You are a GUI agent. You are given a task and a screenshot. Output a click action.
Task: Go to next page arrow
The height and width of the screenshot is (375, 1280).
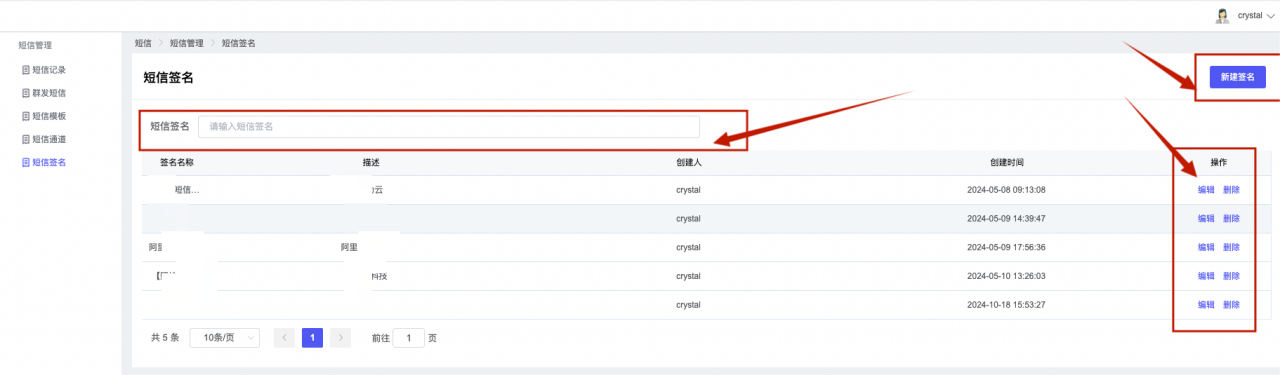[x=340, y=338]
